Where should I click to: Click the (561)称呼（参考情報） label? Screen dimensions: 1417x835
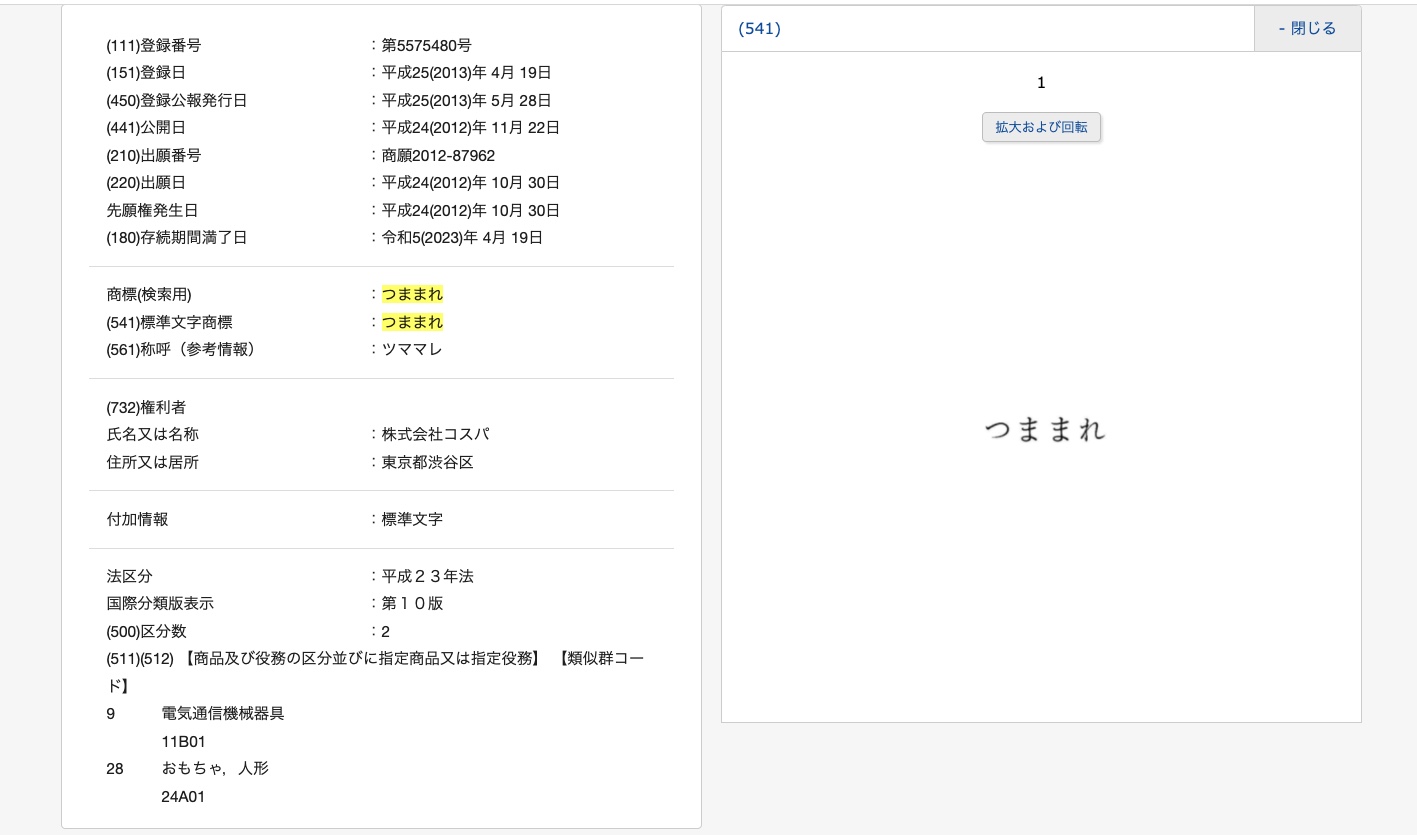181,349
